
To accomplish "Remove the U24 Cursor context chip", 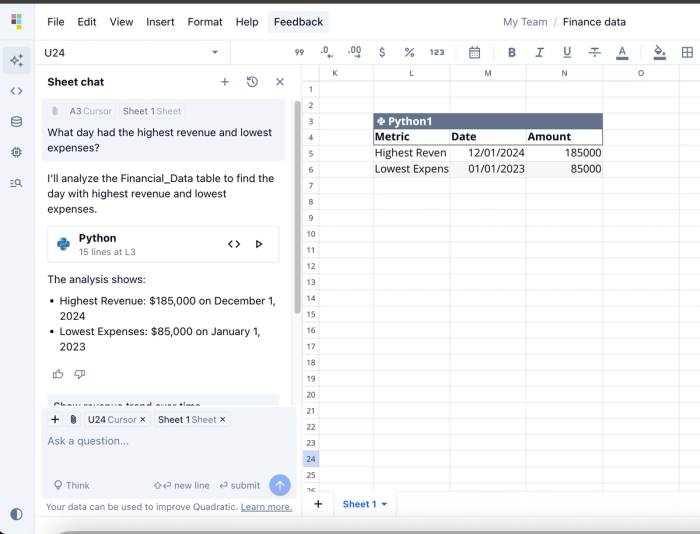I will click(x=143, y=419).
